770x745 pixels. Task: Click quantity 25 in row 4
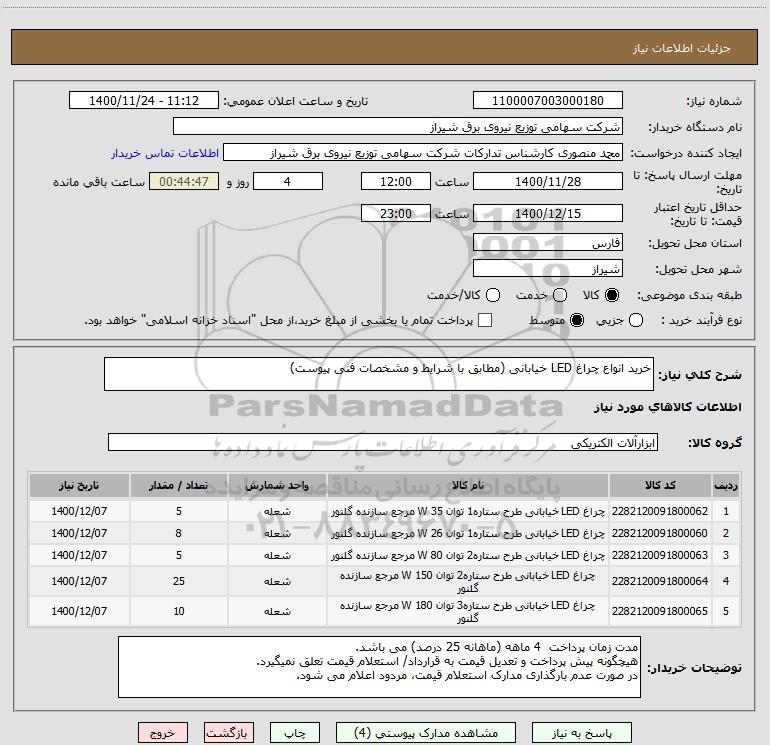tap(179, 581)
